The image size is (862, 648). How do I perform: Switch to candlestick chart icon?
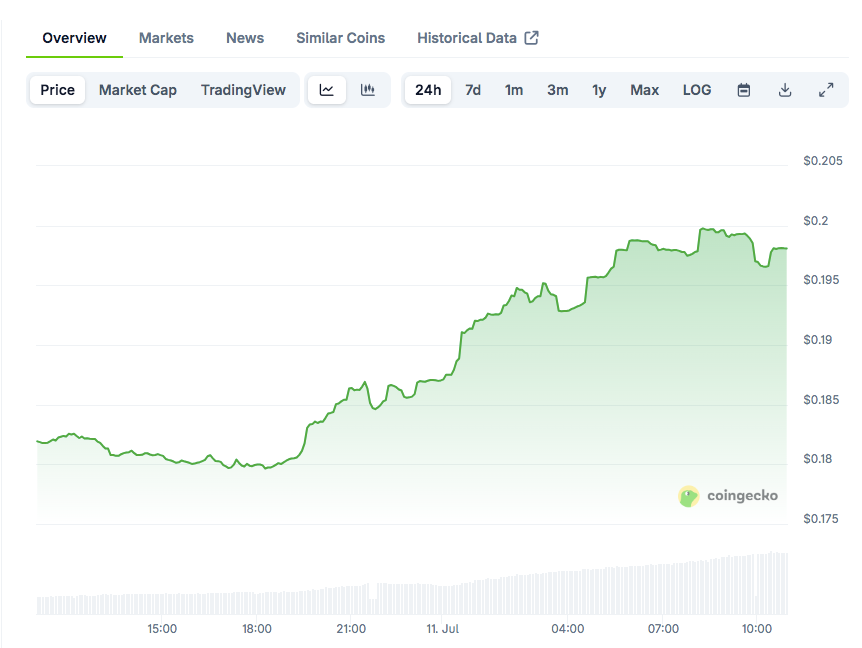click(368, 90)
